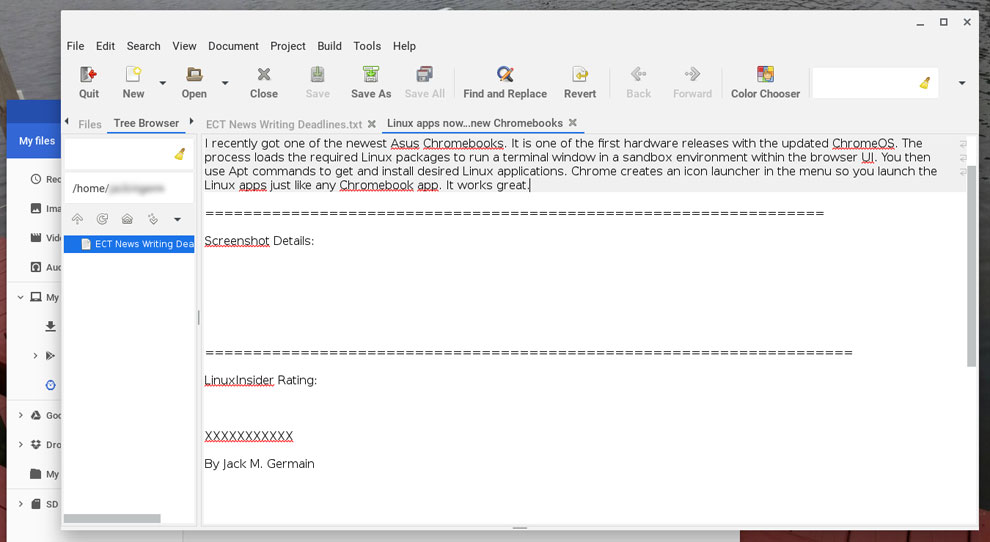The image size is (990, 542).
Task: Click the sidebar horizontal scrollbar
Action: pos(112,519)
